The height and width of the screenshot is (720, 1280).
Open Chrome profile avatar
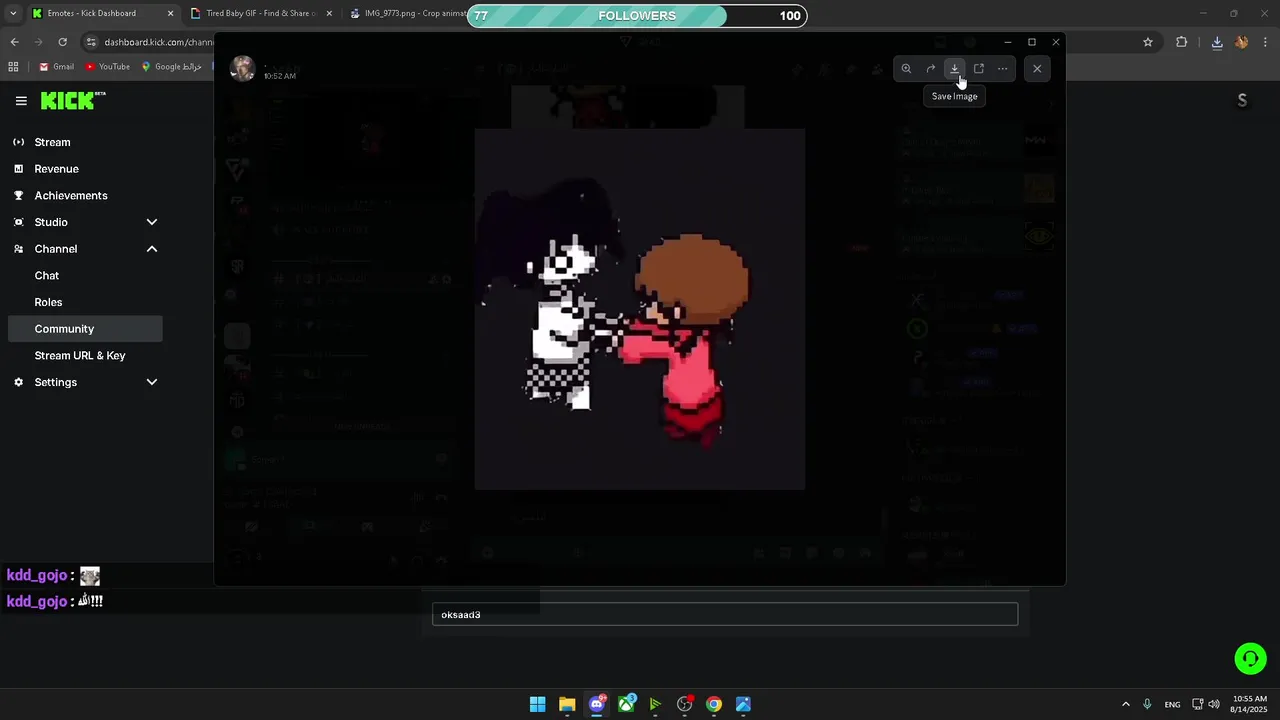[1242, 42]
